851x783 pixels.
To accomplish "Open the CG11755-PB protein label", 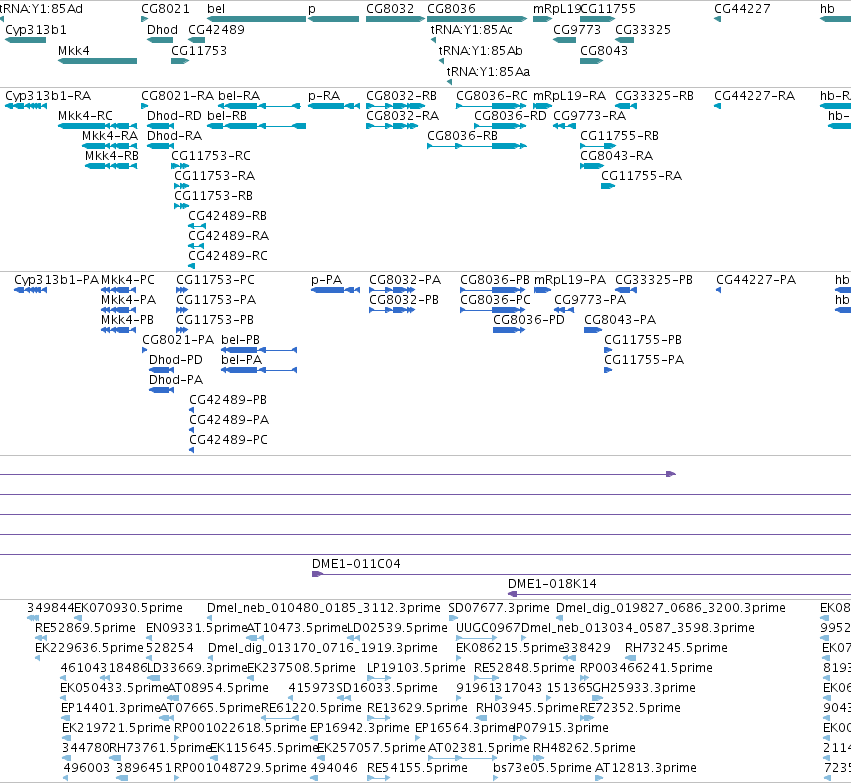I will click(643, 340).
